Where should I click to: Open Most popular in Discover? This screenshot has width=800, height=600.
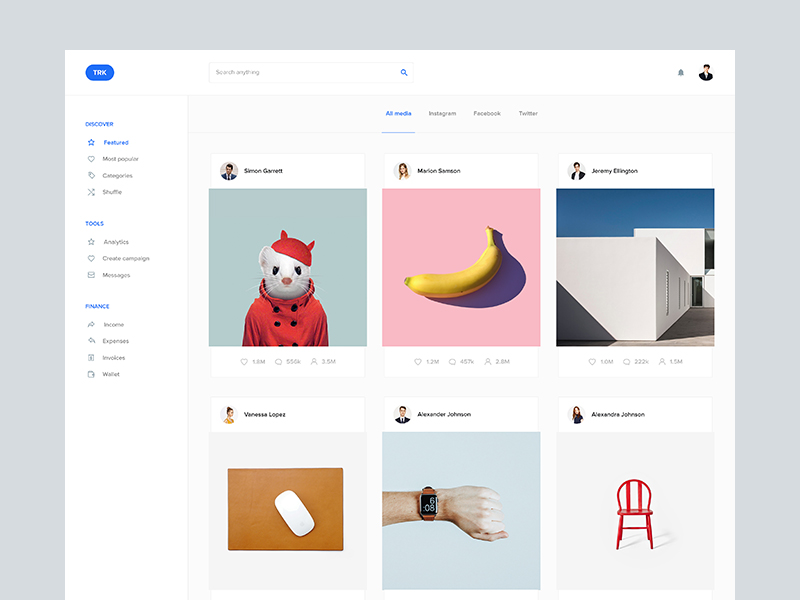120,159
